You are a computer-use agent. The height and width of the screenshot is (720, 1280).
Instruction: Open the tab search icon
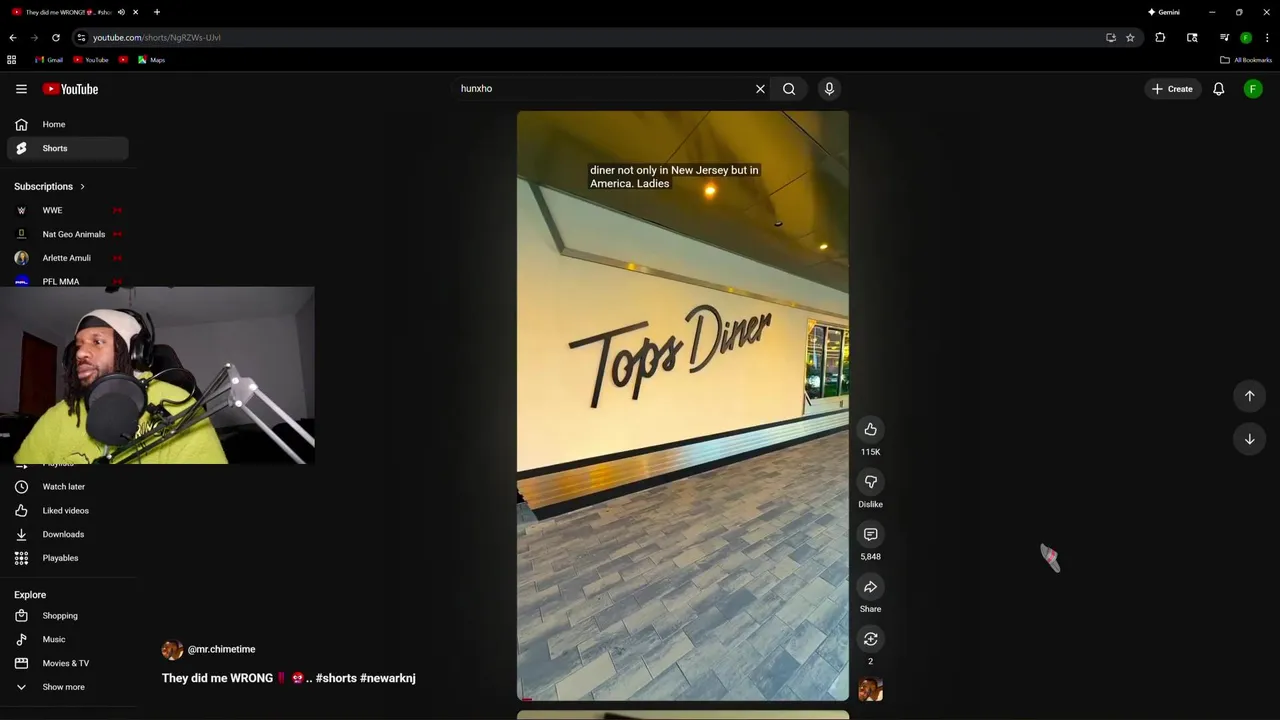[1192, 38]
